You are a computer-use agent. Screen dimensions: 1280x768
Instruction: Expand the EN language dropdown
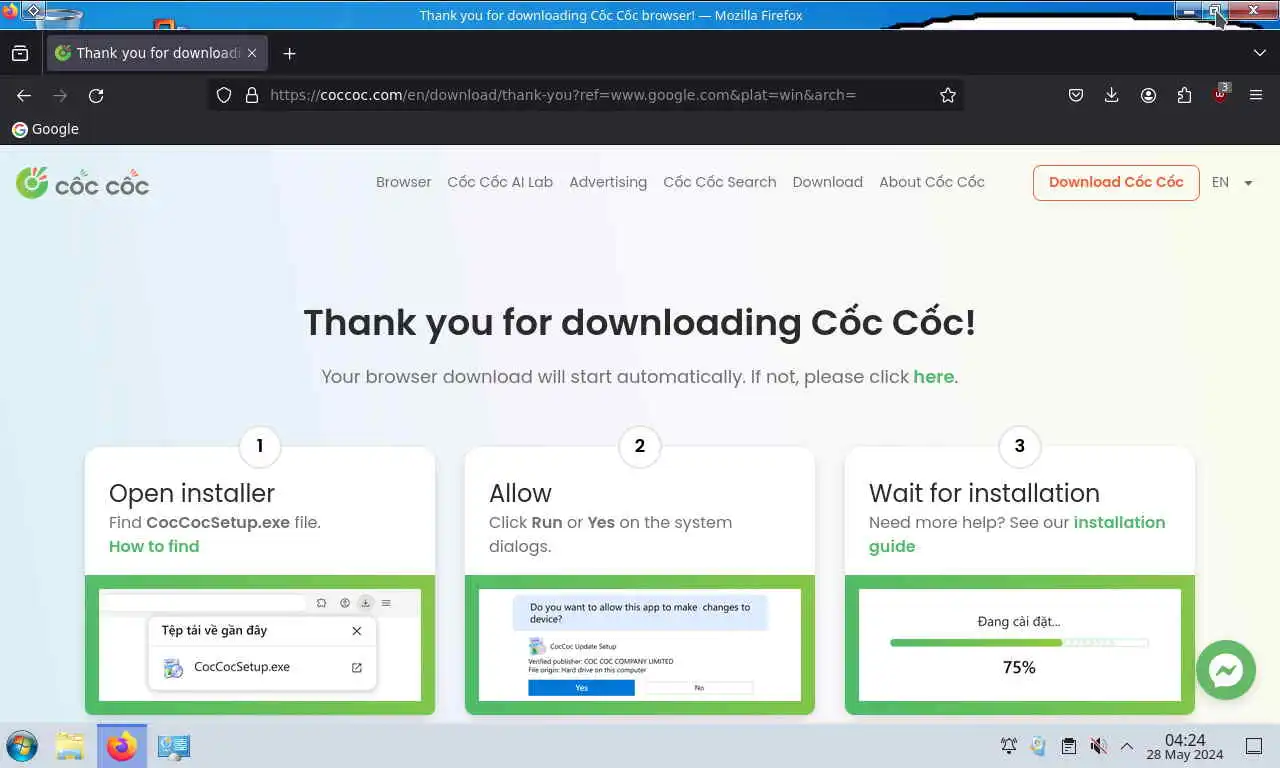tap(1232, 182)
